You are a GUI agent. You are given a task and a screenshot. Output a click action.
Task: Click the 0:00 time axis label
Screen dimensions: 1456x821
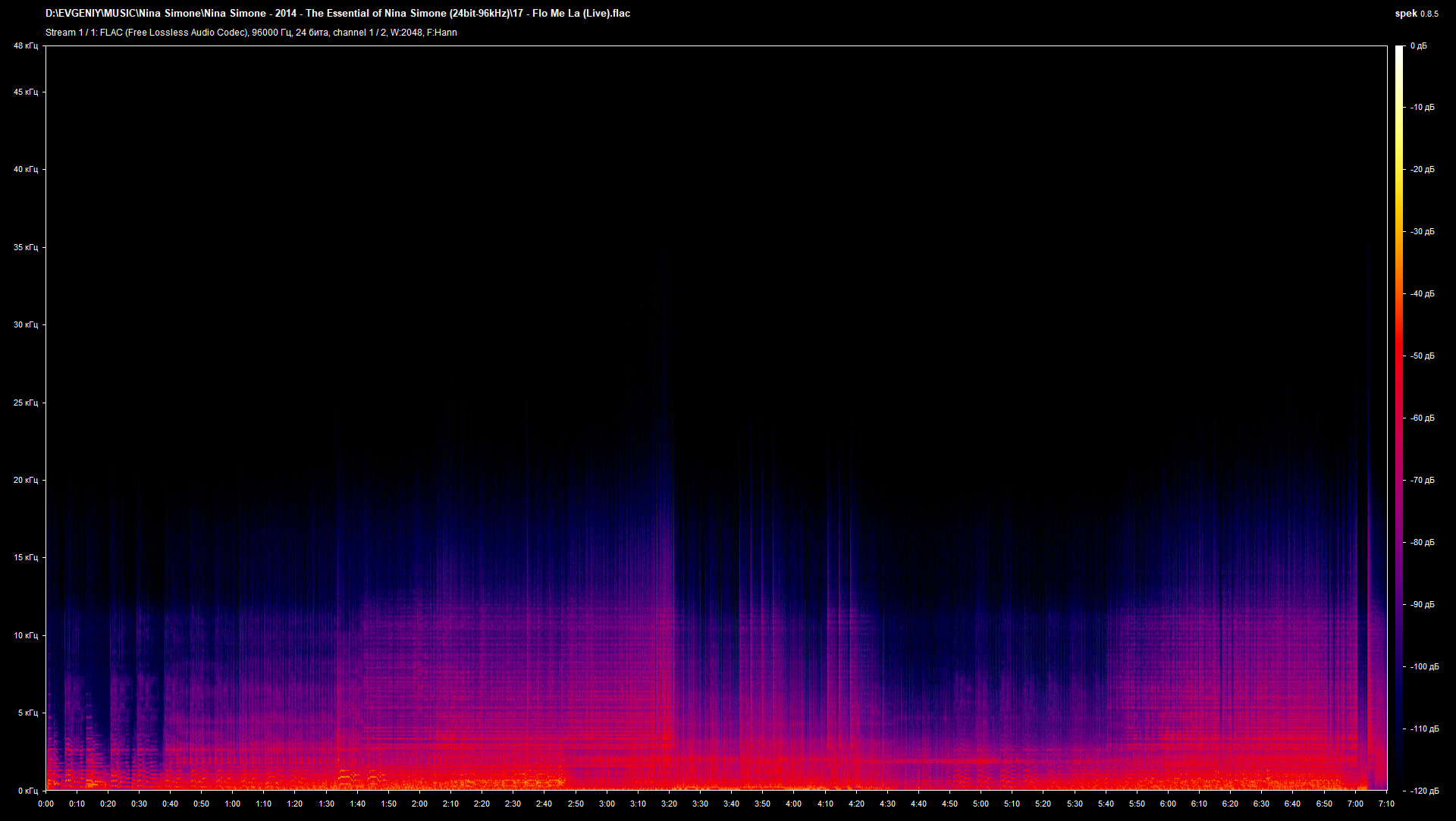tap(45, 804)
